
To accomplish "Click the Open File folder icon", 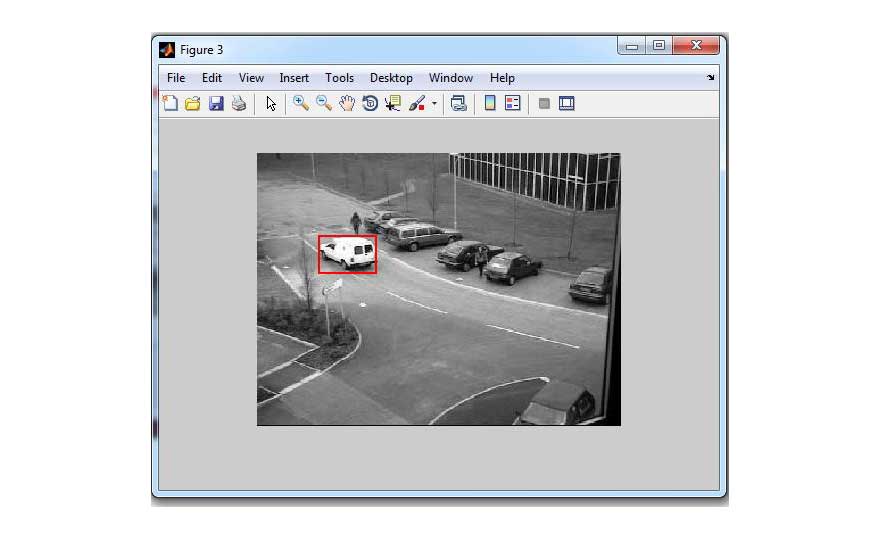I will (193, 103).
